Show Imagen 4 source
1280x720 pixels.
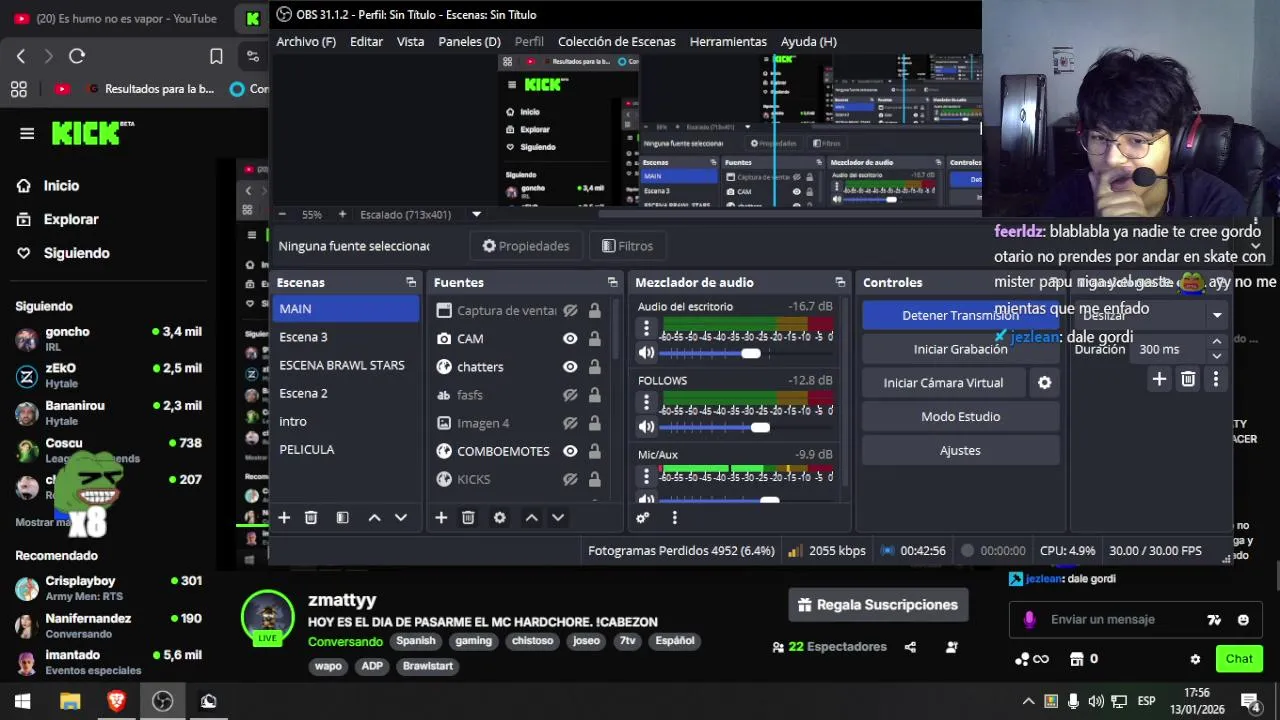point(570,423)
